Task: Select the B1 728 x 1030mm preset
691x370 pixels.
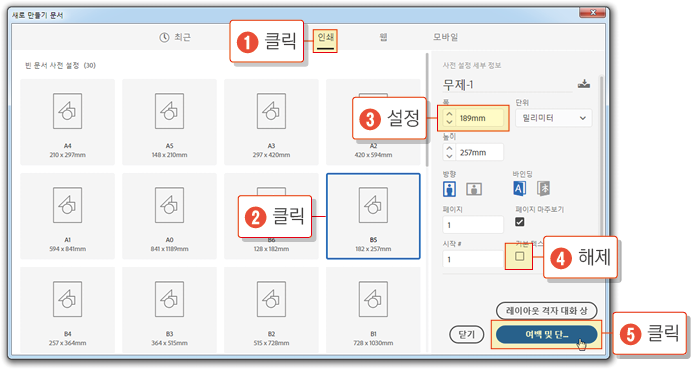Action: [373, 310]
